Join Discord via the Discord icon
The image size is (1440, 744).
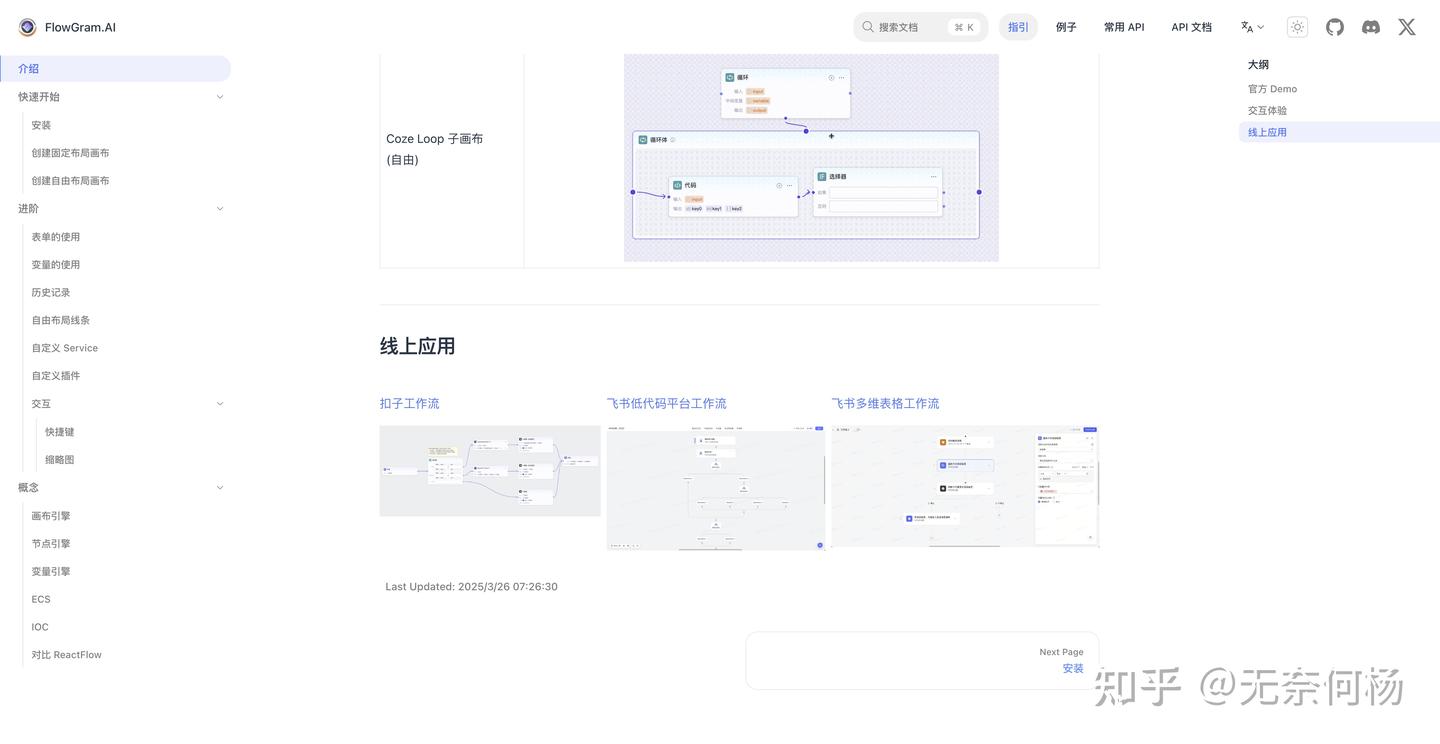pos(1369,25)
